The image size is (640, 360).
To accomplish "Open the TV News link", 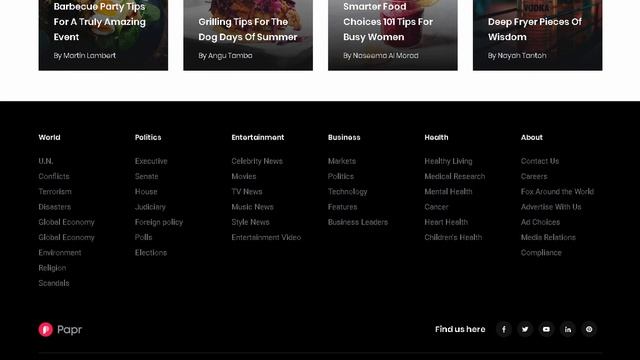I will 247,191.
